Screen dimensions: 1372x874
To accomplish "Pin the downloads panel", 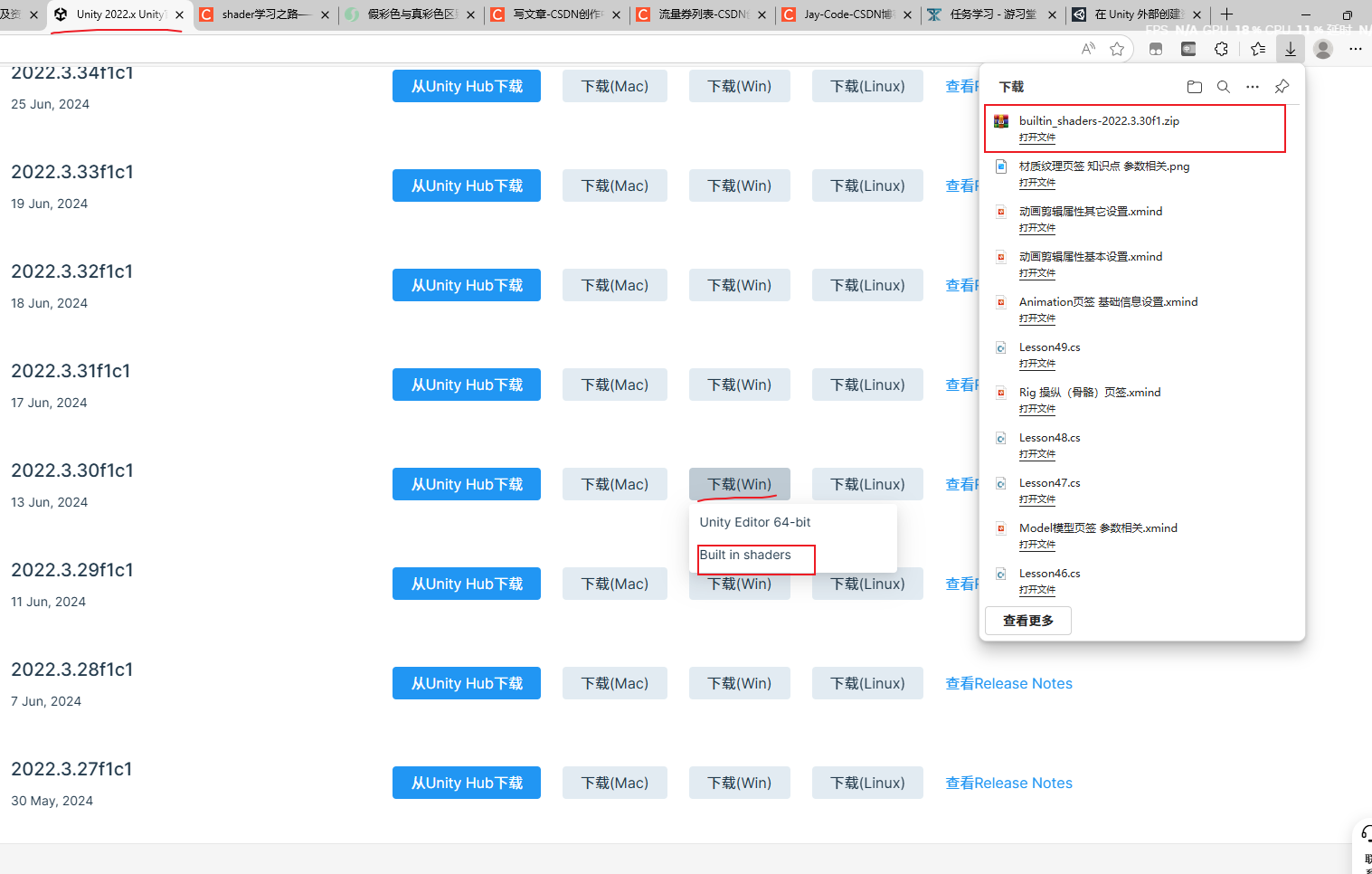I will tap(1282, 87).
